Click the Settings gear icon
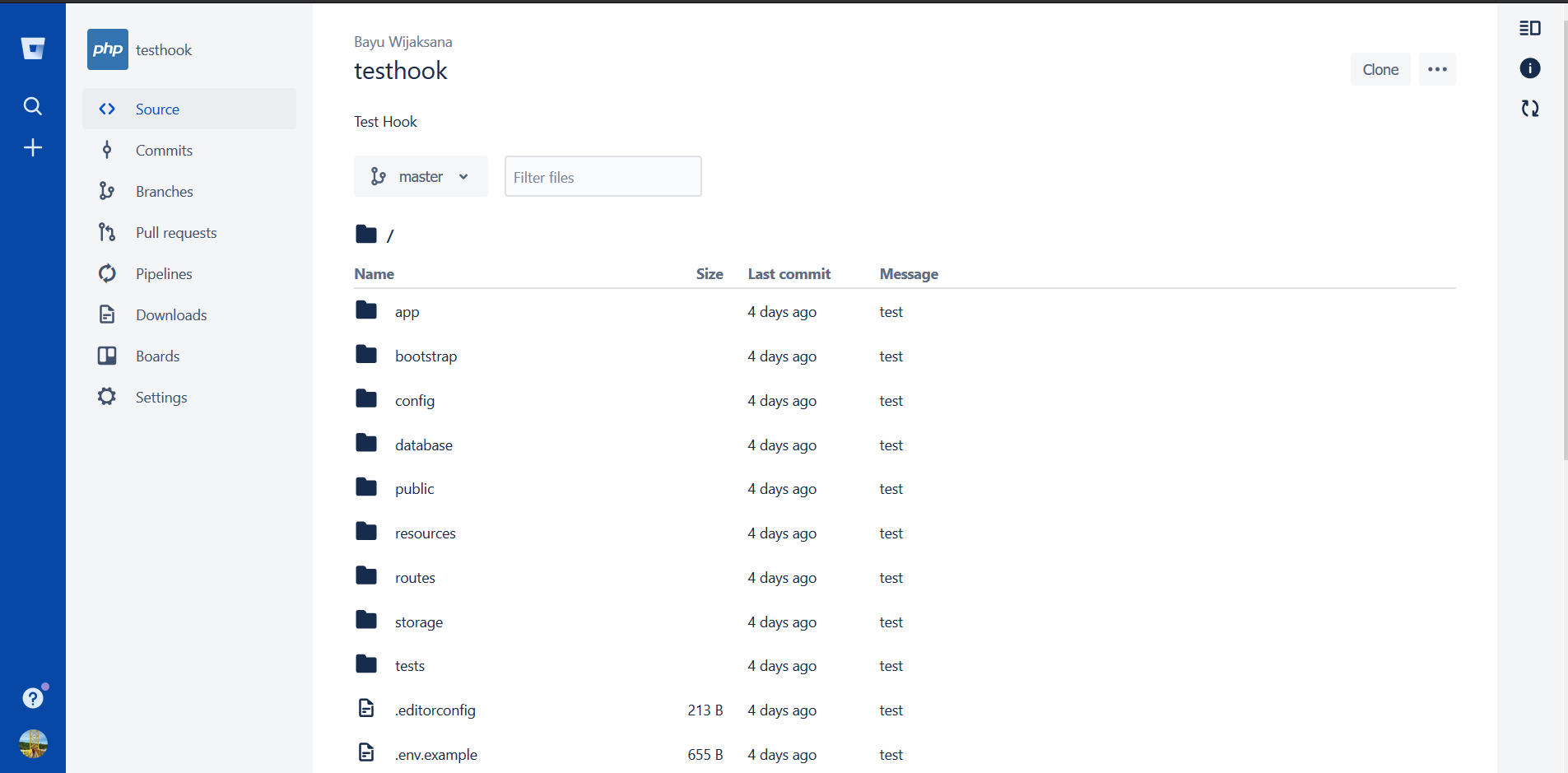Viewport: 1568px width, 773px height. pos(107,397)
